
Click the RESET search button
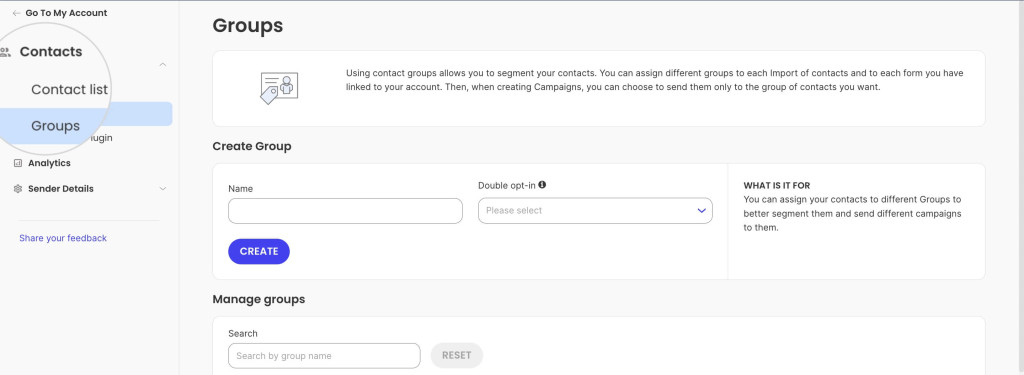coord(456,355)
